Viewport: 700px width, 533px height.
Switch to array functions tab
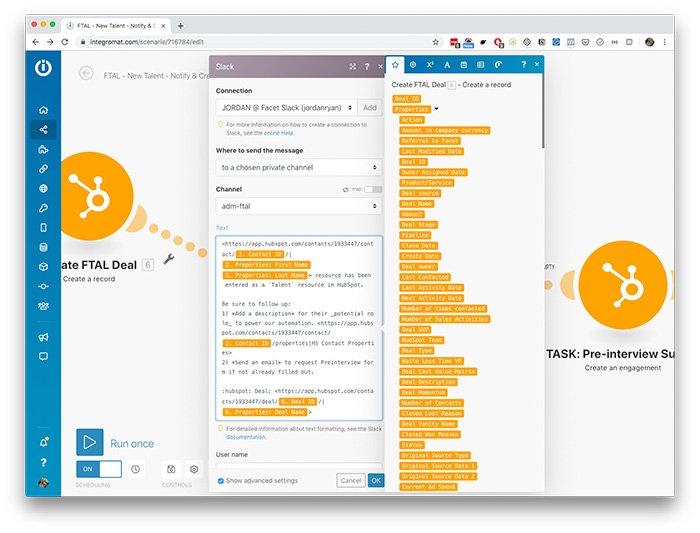[x=481, y=65]
